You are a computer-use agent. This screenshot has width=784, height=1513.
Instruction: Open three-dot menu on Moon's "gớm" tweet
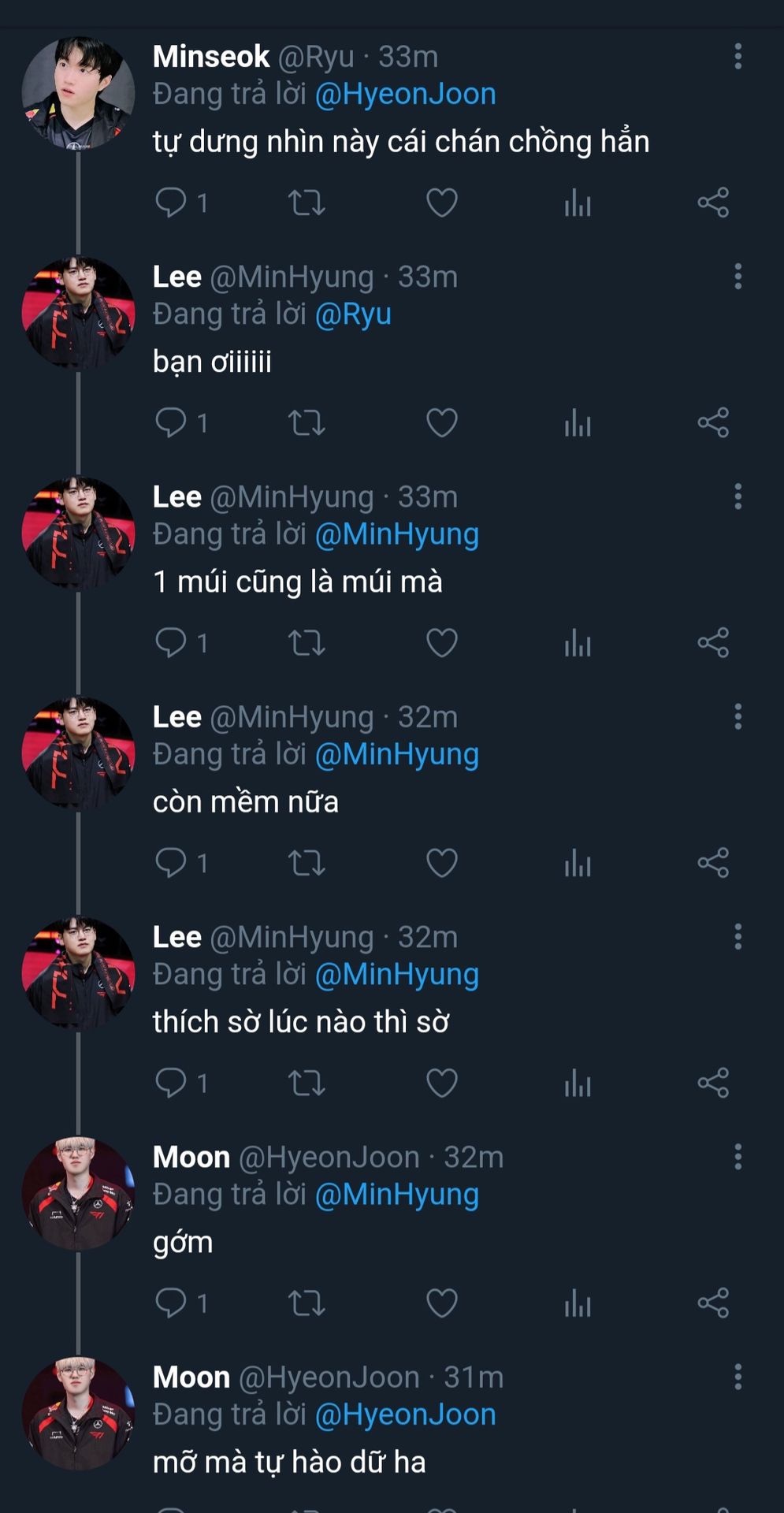[x=738, y=1157]
